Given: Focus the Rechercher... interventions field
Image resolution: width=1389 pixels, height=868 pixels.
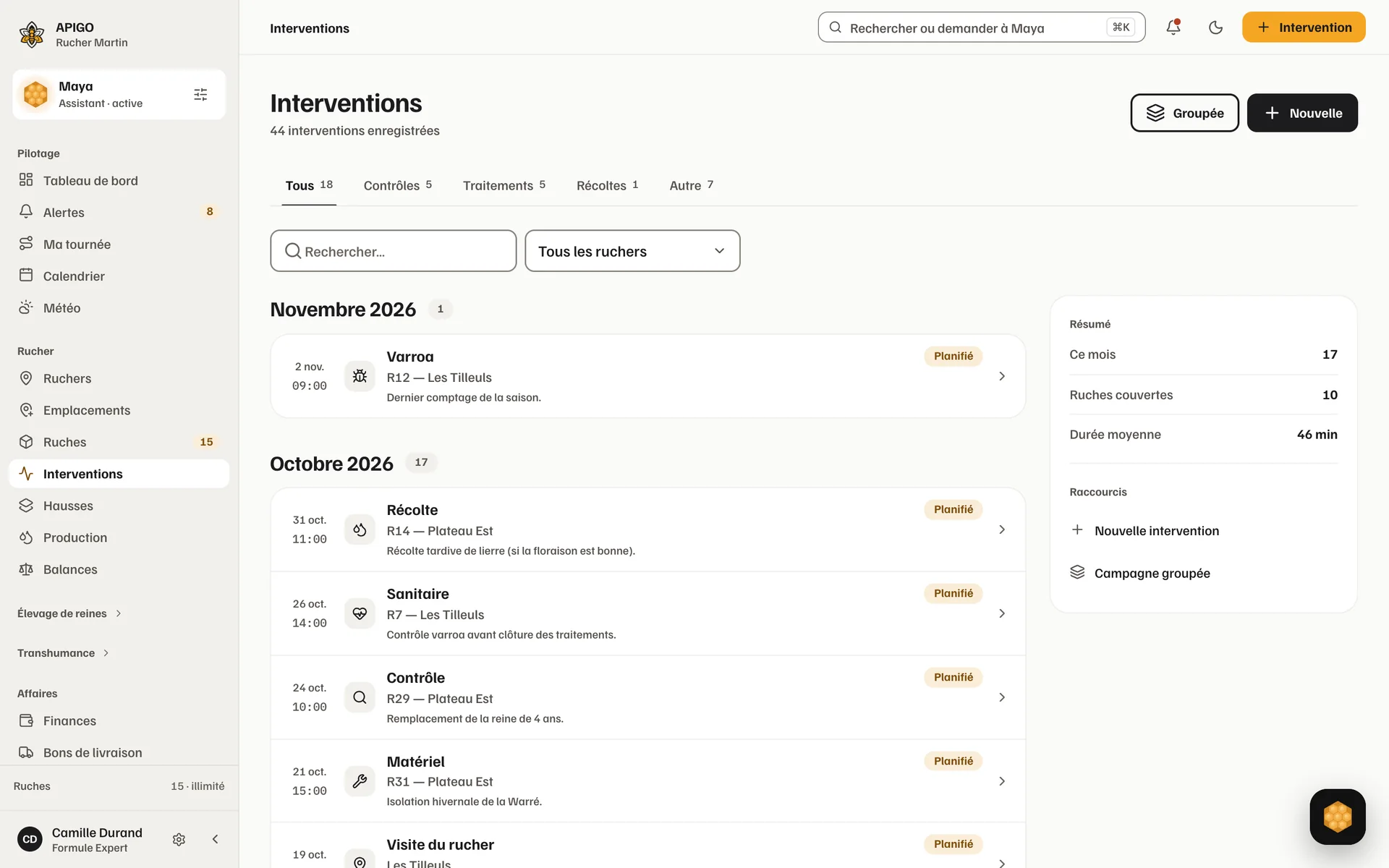Looking at the screenshot, I should pos(393,251).
